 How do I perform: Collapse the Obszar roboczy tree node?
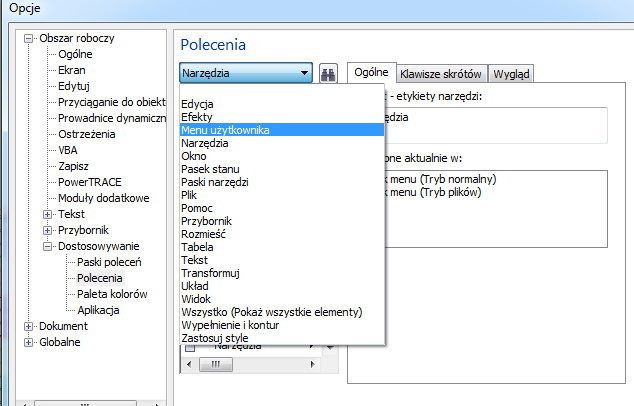click(29, 38)
